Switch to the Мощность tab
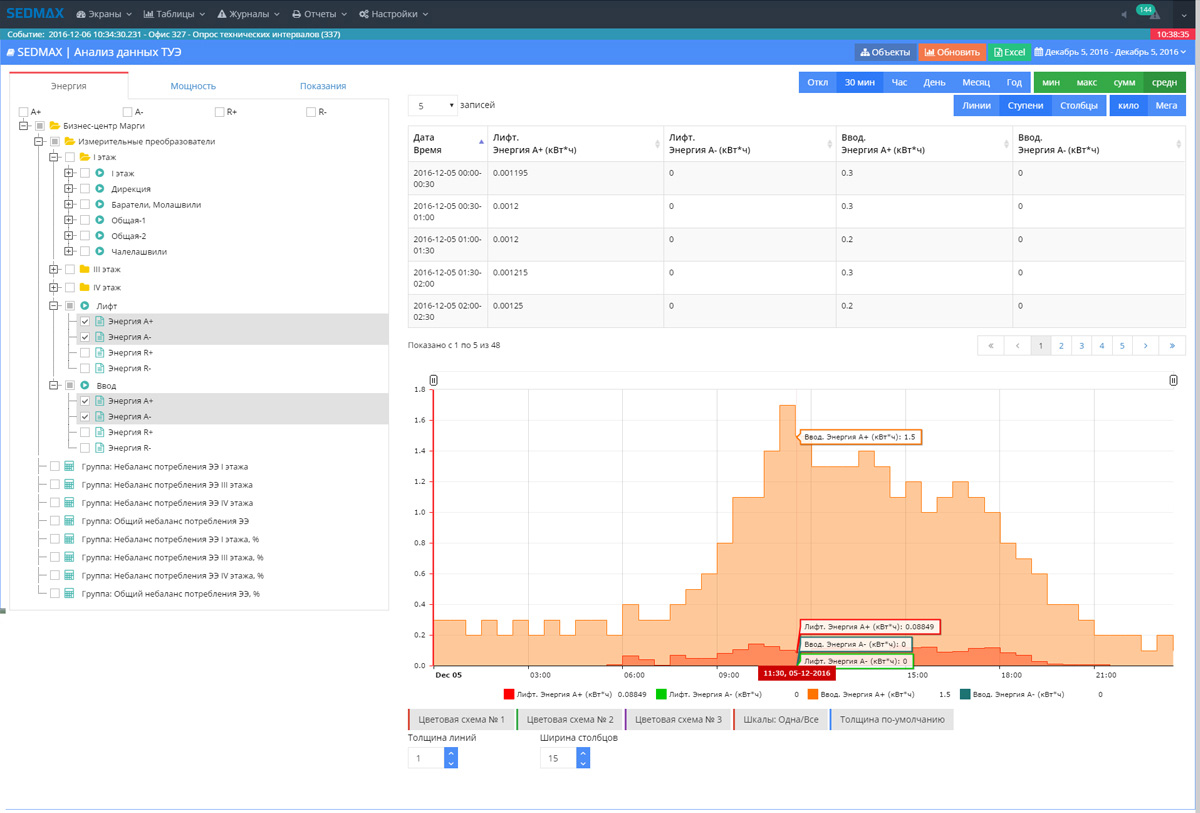Screen dimensions: 1200x813 (193, 86)
